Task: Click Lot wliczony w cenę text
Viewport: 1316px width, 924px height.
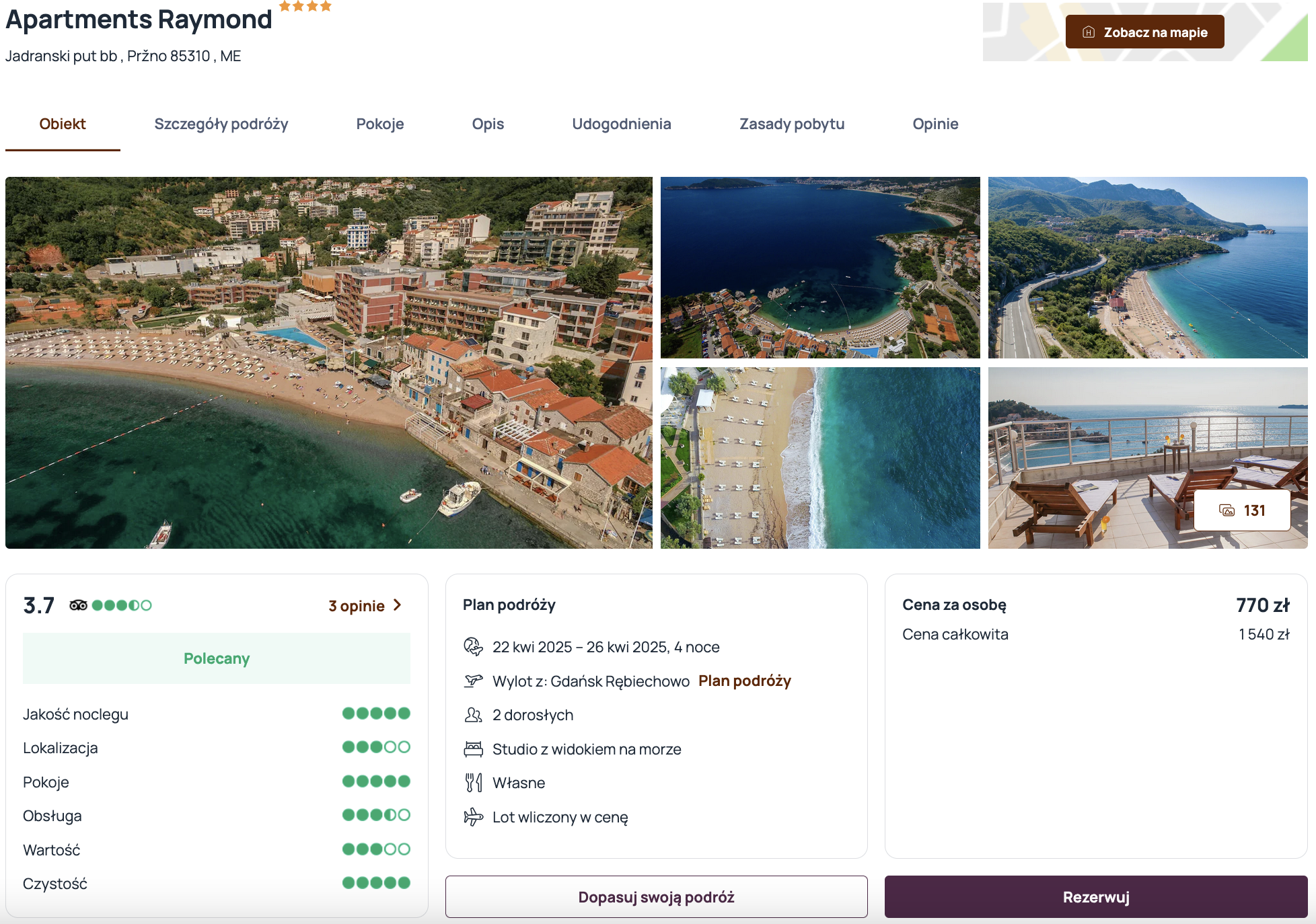Action: 560,817
